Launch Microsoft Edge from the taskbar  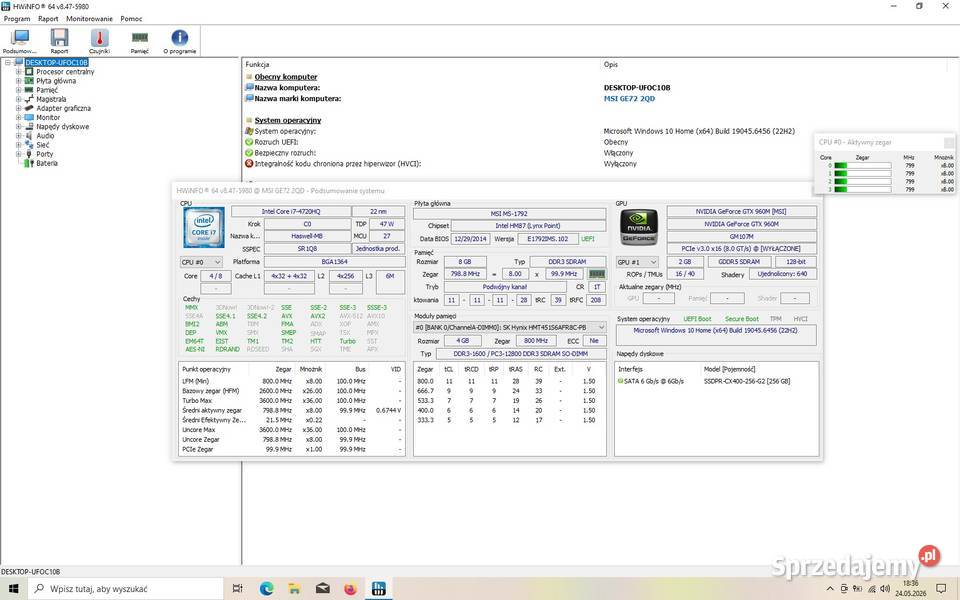[x=266, y=588]
